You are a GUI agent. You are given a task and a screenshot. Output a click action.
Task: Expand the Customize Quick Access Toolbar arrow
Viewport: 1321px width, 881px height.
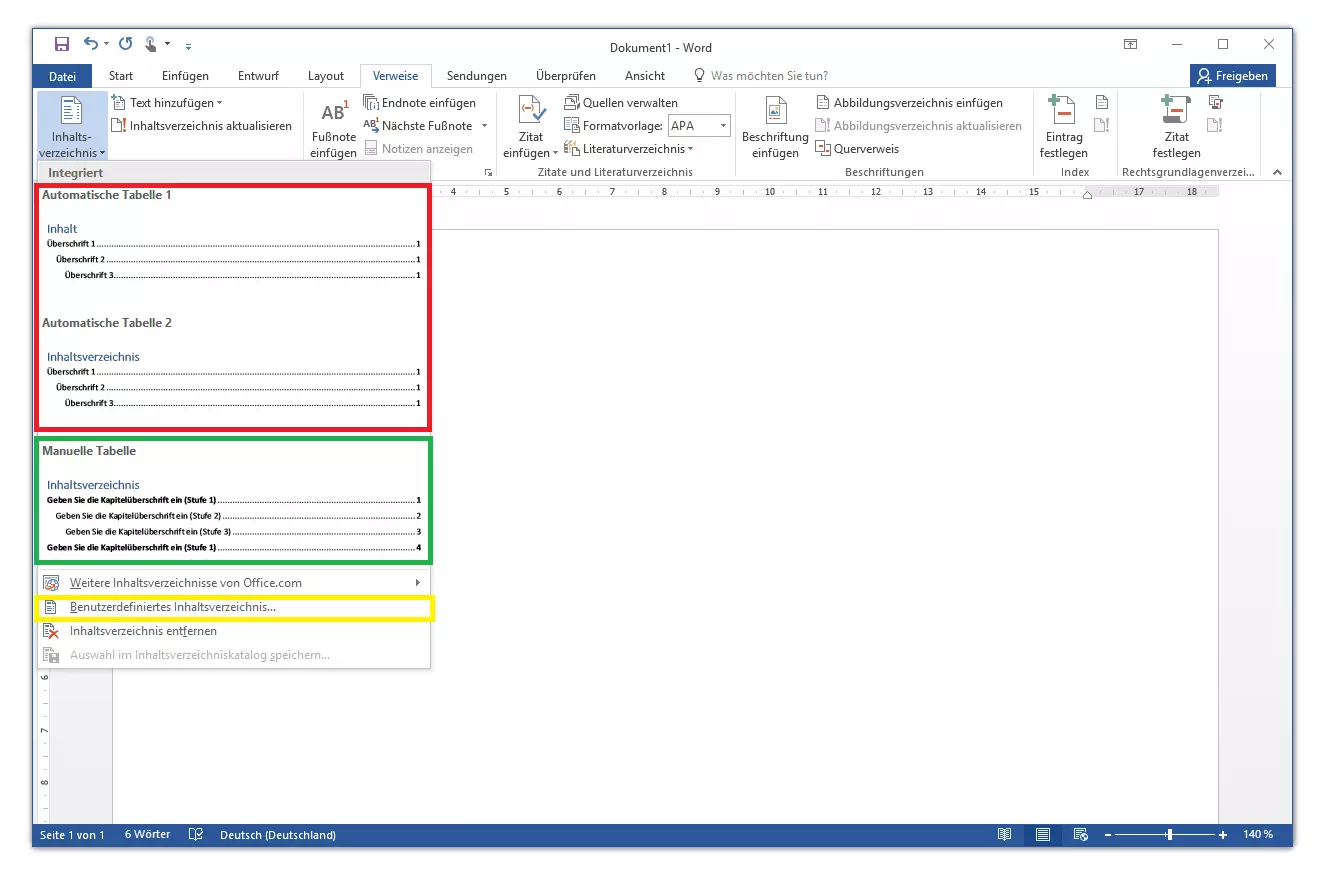[188, 45]
